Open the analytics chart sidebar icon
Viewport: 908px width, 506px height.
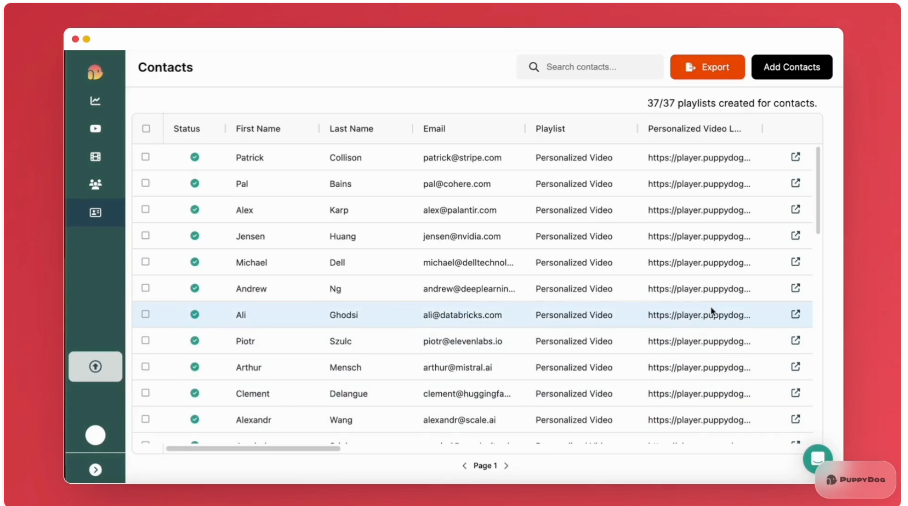pyautogui.click(x=95, y=101)
